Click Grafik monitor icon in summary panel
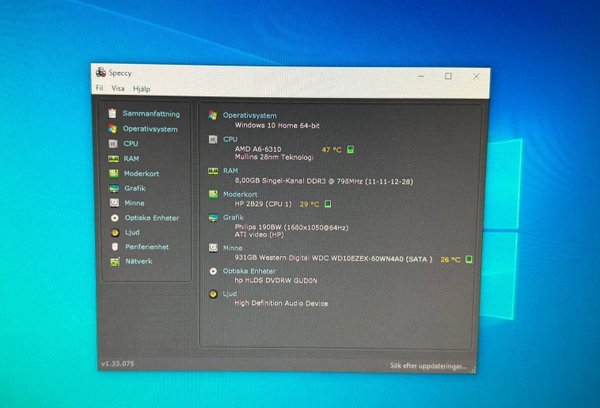The height and width of the screenshot is (408, 600). point(213,218)
